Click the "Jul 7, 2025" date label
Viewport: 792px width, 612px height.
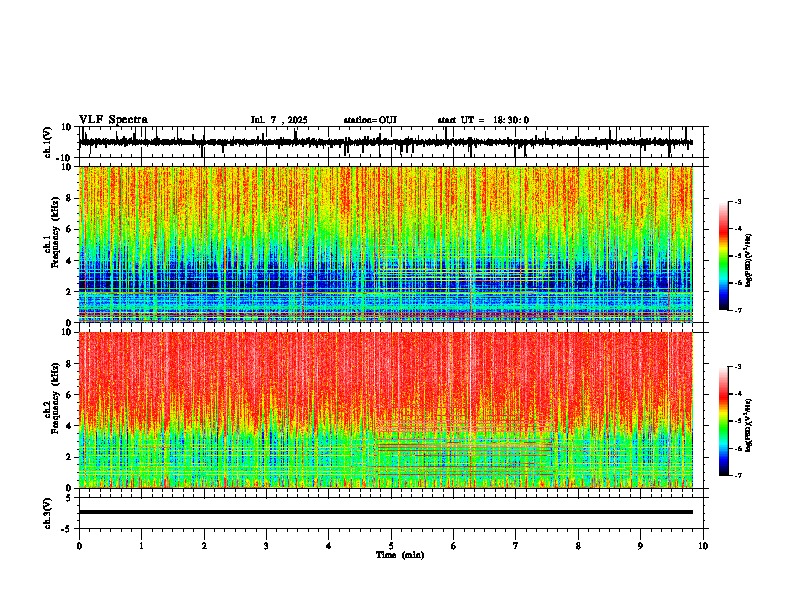[x=279, y=120]
